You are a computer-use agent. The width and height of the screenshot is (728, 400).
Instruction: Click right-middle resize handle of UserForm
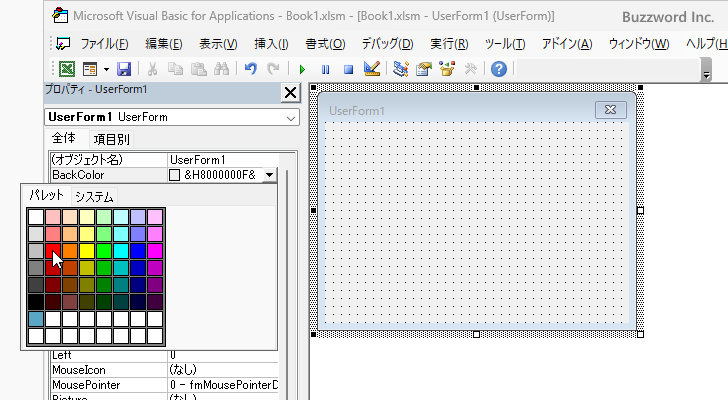[640, 211]
